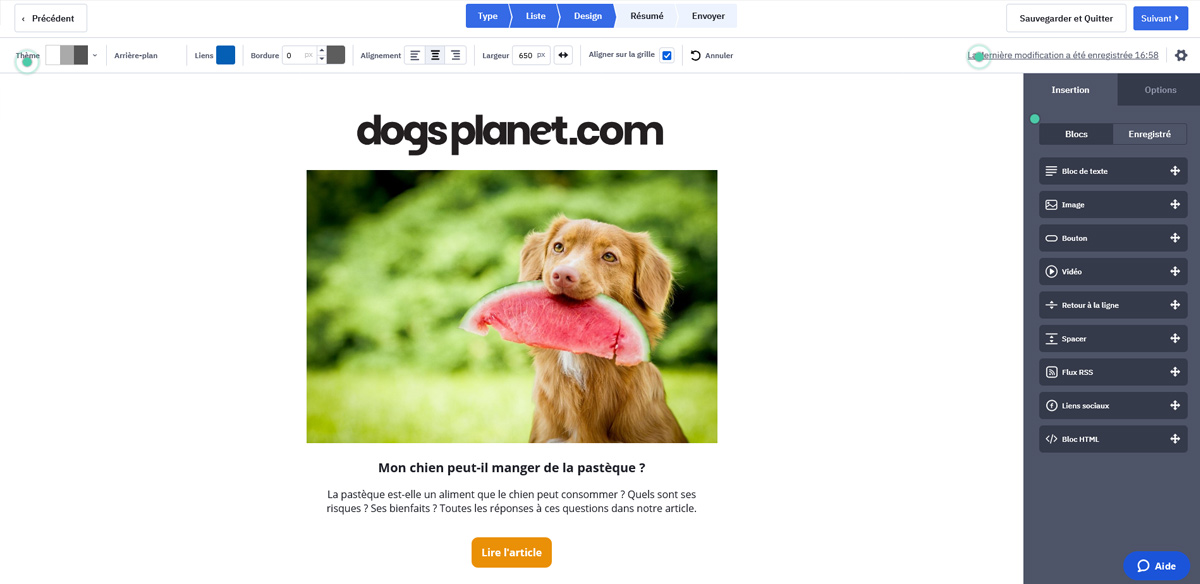Increase the Bordure value with the up arrow
The image size is (1200, 584).
[x=321, y=50]
